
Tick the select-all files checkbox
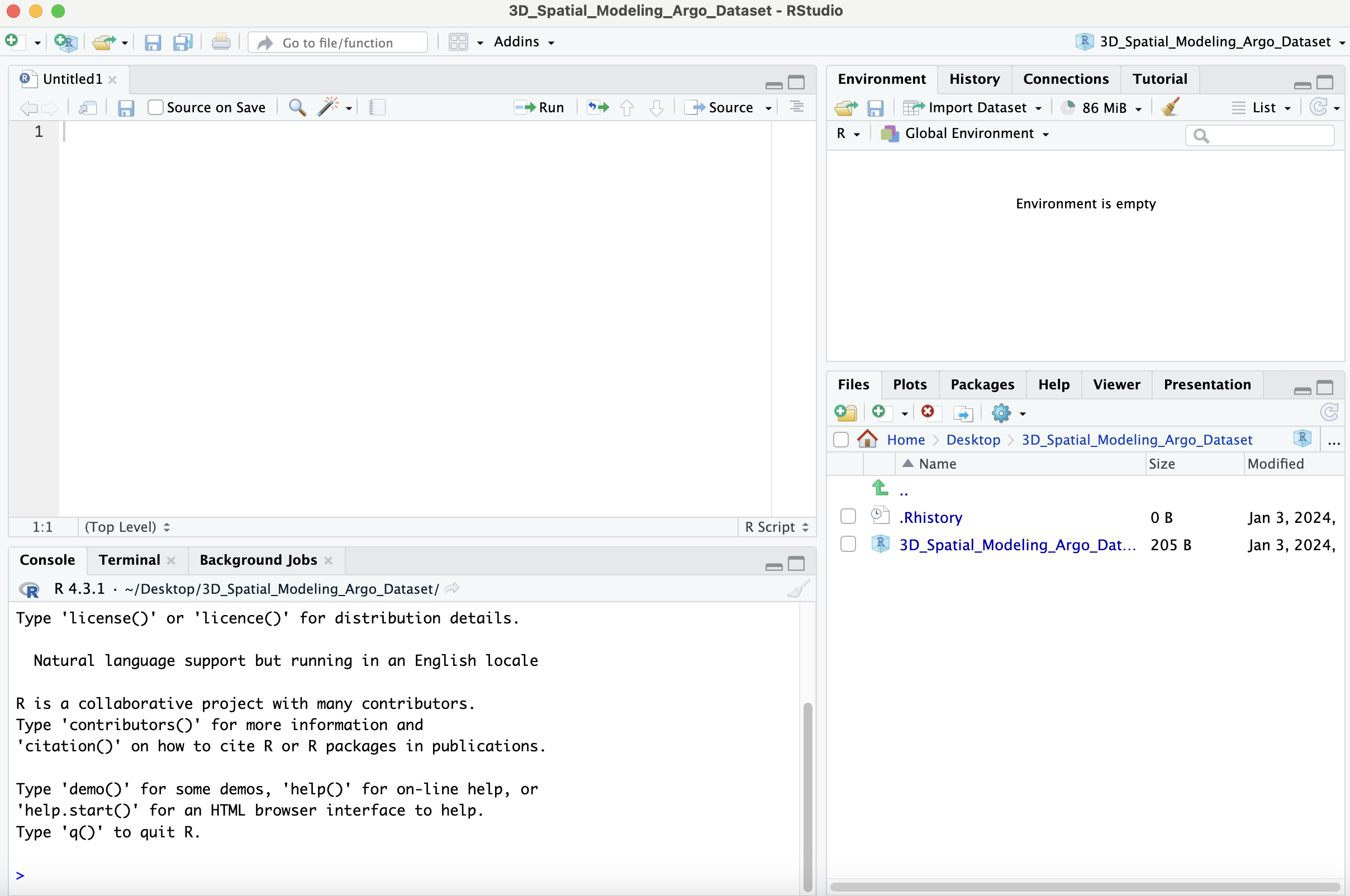point(841,440)
